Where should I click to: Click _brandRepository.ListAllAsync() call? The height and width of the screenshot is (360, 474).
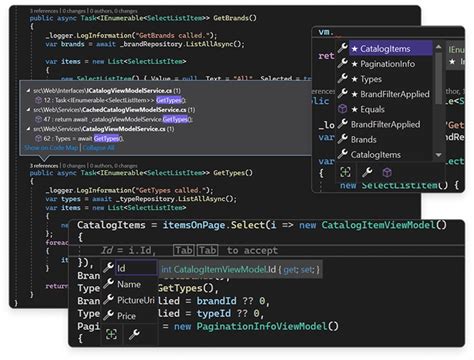tap(182, 44)
